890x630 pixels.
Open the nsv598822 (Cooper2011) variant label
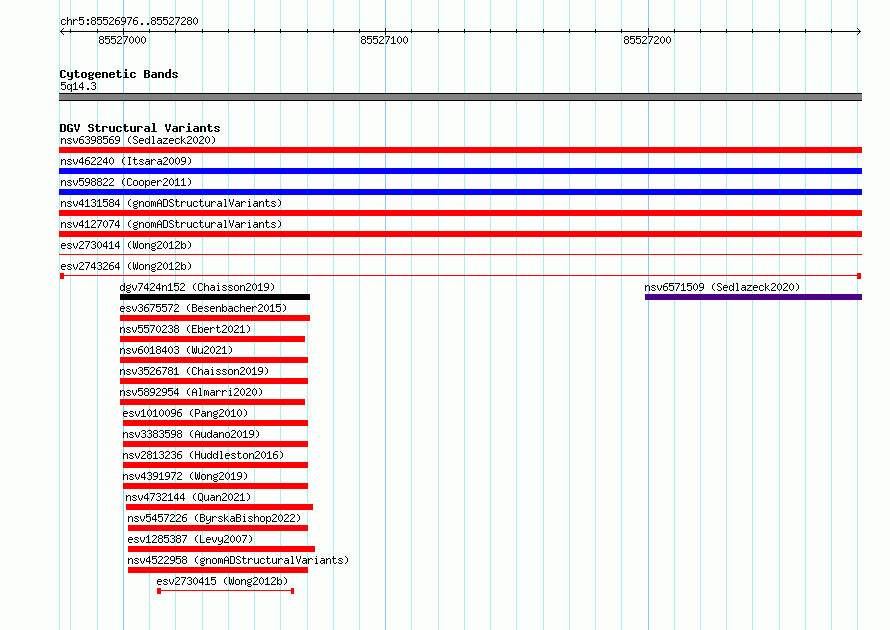[x=126, y=182]
